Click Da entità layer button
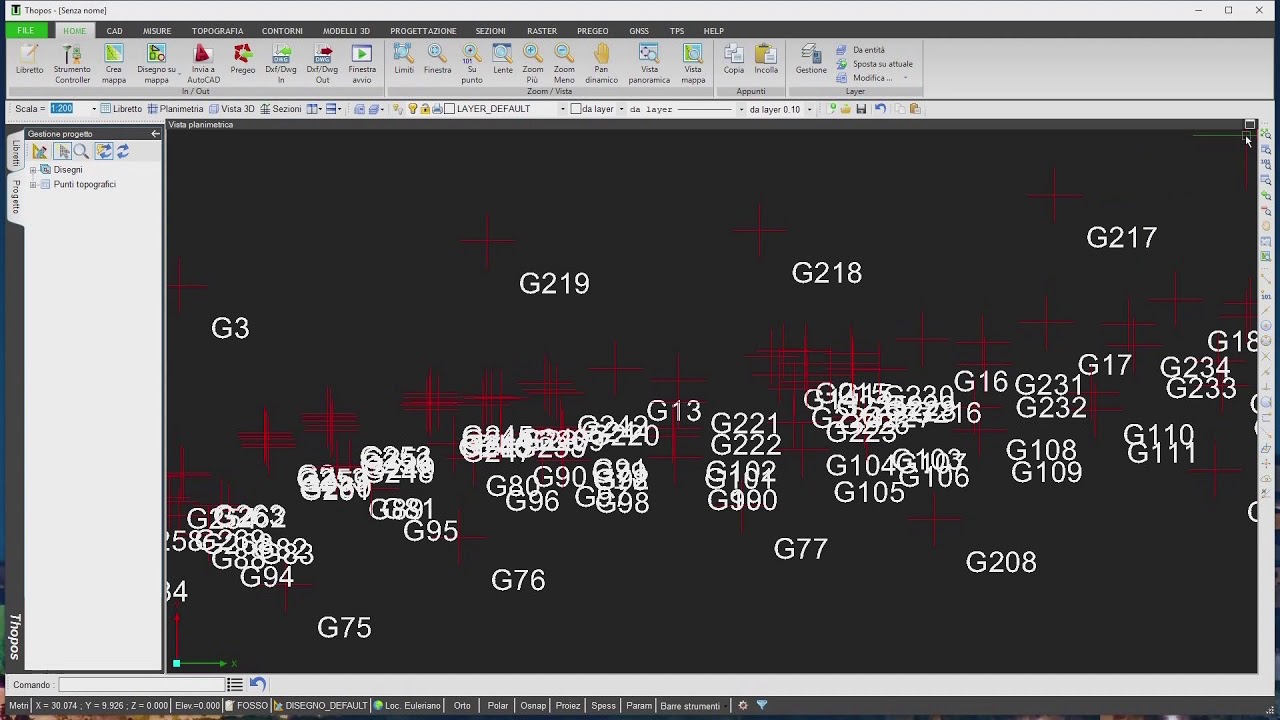 861,50
